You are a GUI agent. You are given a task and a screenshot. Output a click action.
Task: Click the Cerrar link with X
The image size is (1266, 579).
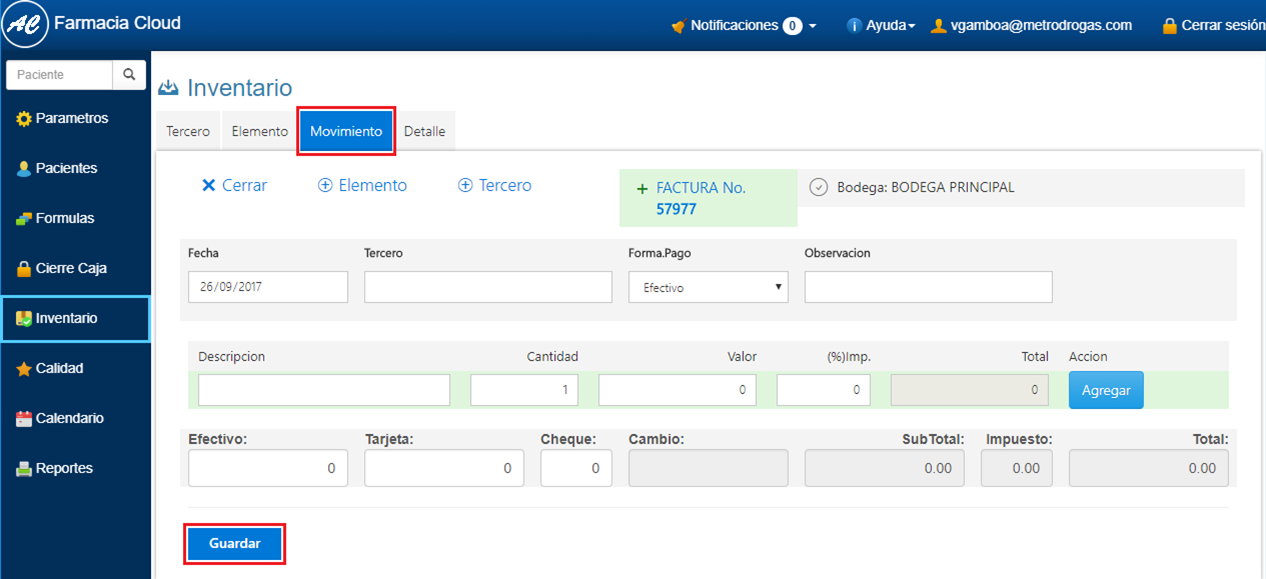click(234, 186)
